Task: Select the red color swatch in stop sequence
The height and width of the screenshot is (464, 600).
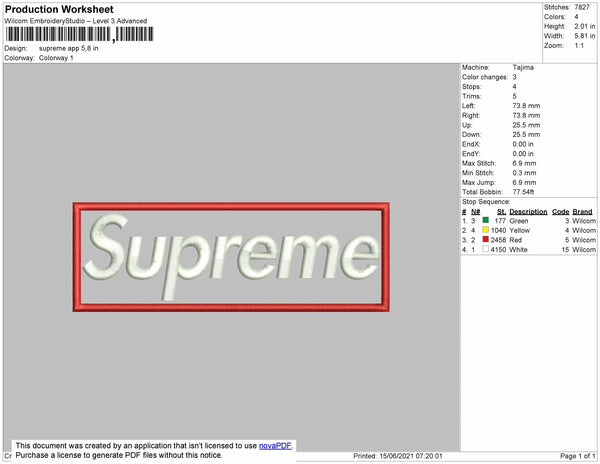Action: click(x=486, y=239)
